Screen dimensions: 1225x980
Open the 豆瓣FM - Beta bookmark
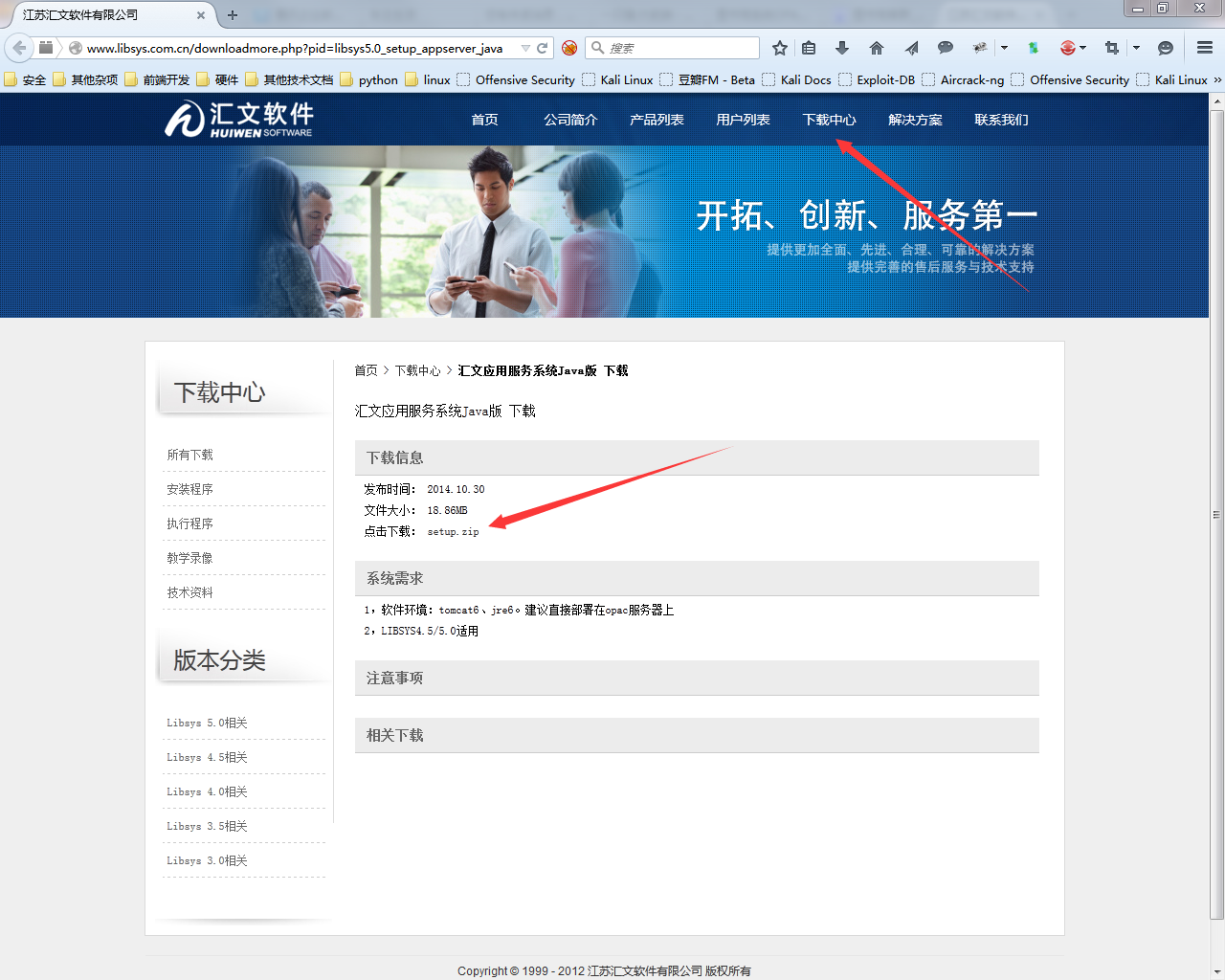coord(706,80)
